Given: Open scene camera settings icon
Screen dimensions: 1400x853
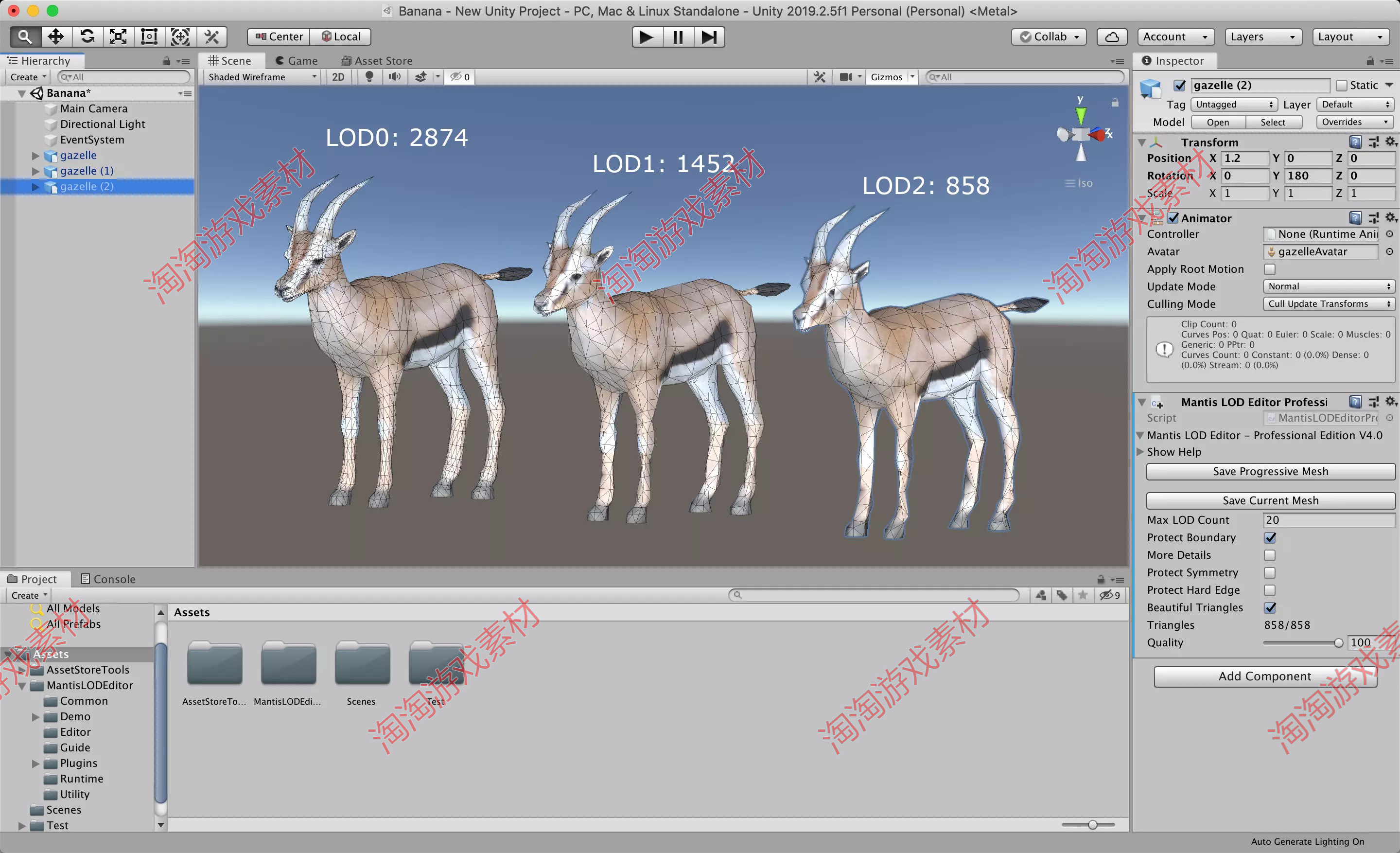Looking at the screenshot, I should [846, 77].
